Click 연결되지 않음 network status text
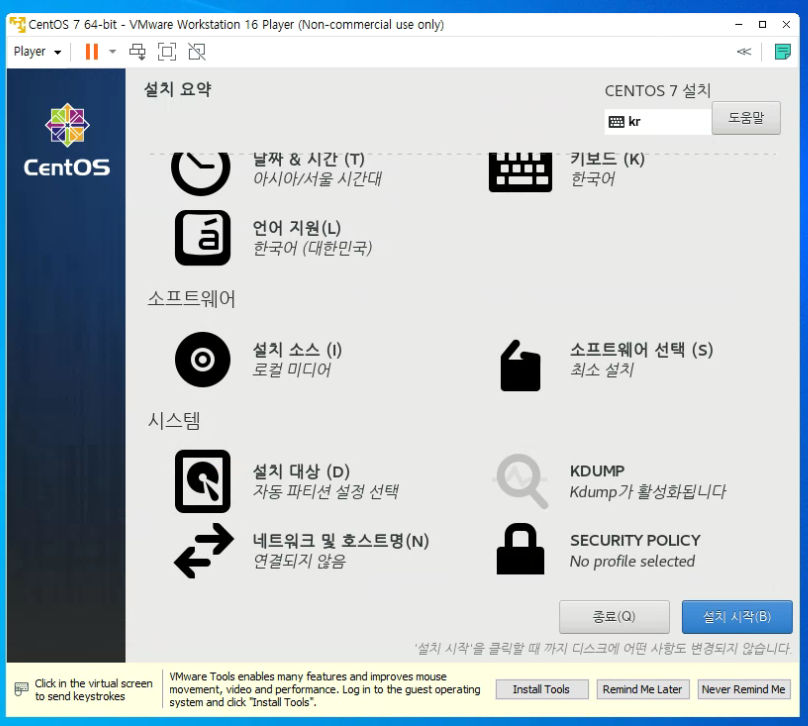Image resolution: width=808 pixels, height=726 pixels. (x=299, y=561)
